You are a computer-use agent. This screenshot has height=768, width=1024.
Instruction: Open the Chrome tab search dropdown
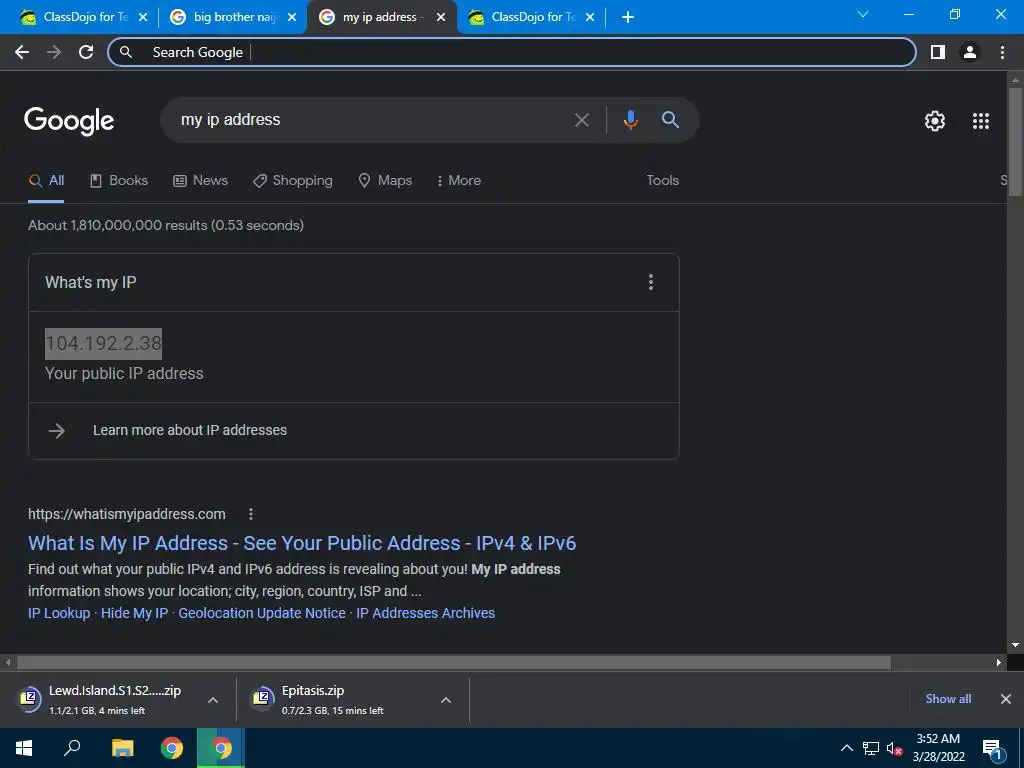863,14
